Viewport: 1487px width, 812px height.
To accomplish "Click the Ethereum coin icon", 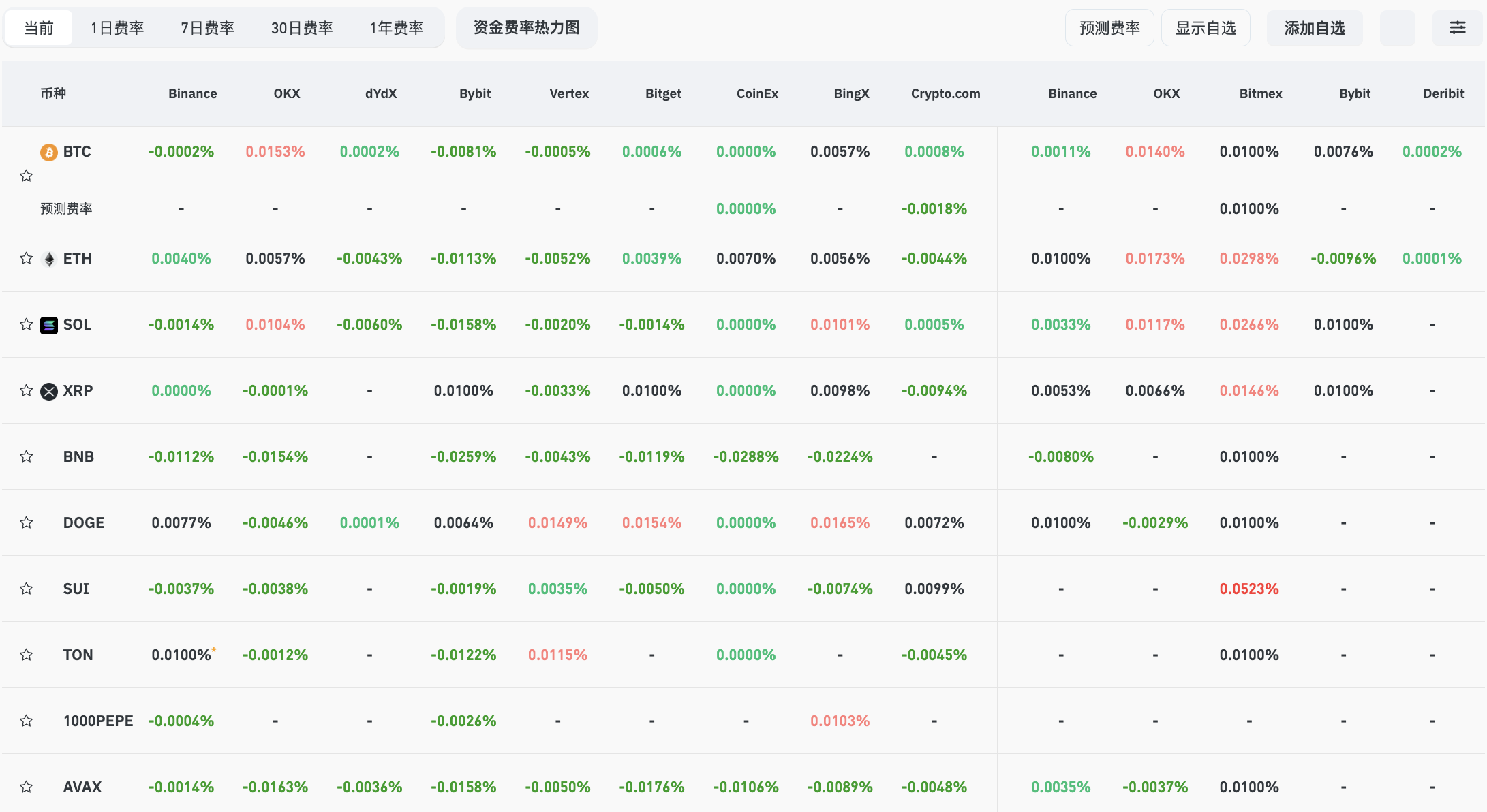I will 49,259.
